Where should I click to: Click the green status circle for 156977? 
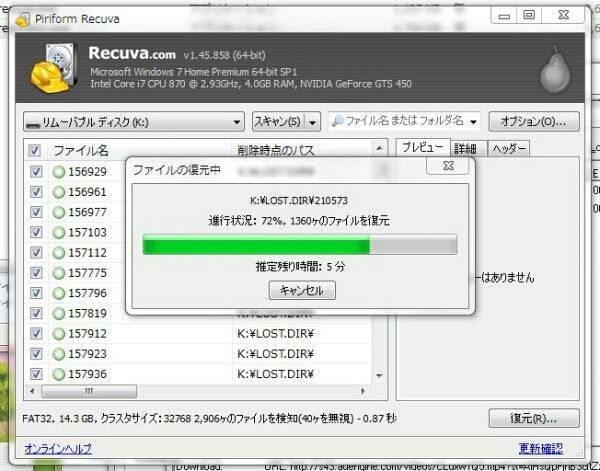59,212
